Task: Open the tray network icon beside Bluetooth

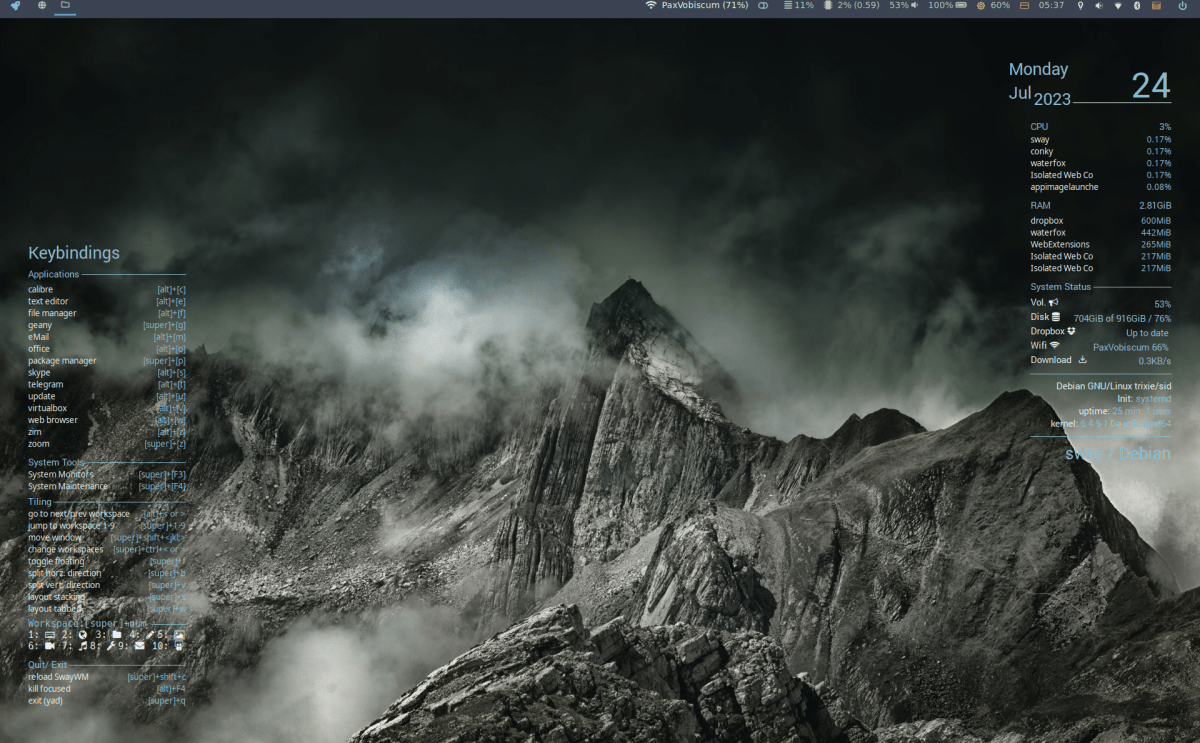Action: coord(1117,6)
